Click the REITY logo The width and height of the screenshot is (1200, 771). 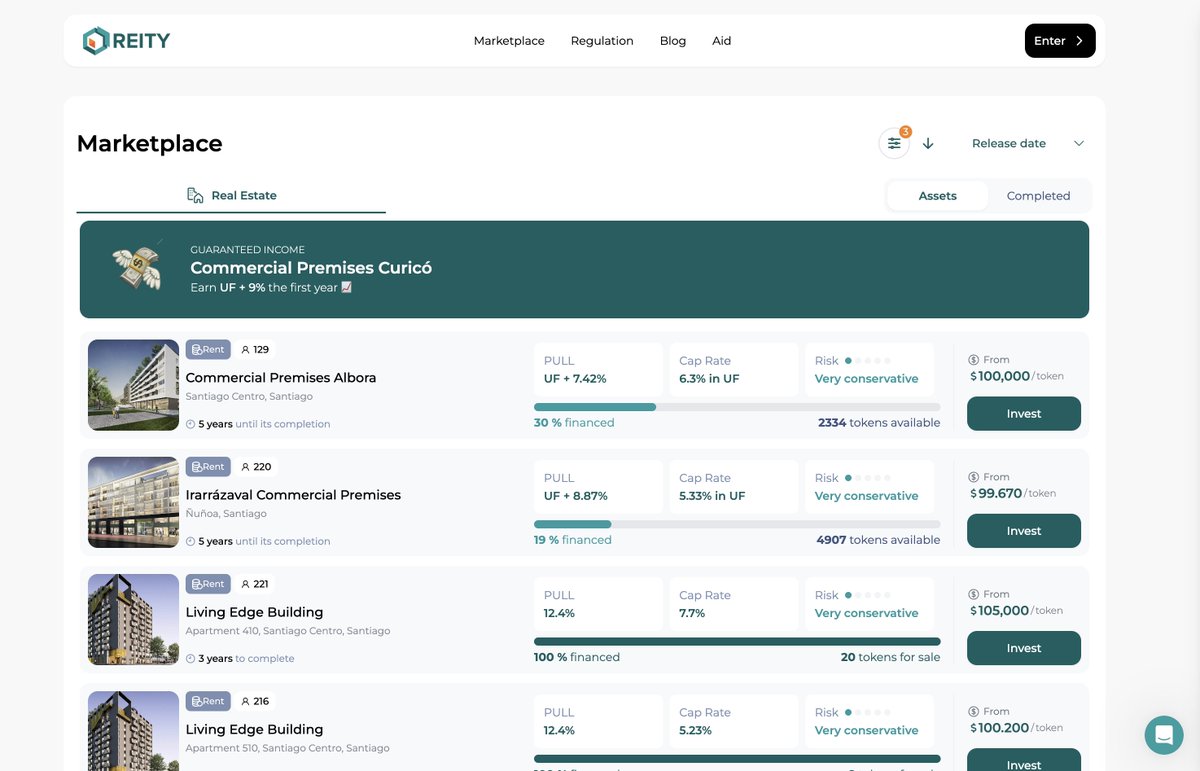pyautogui.click(x=126, y=41)
